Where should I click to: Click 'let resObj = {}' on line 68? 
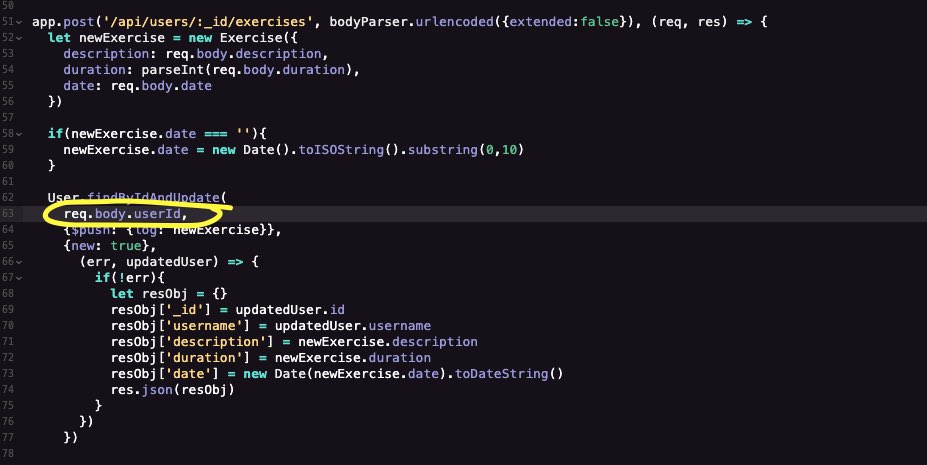[168, 293]
